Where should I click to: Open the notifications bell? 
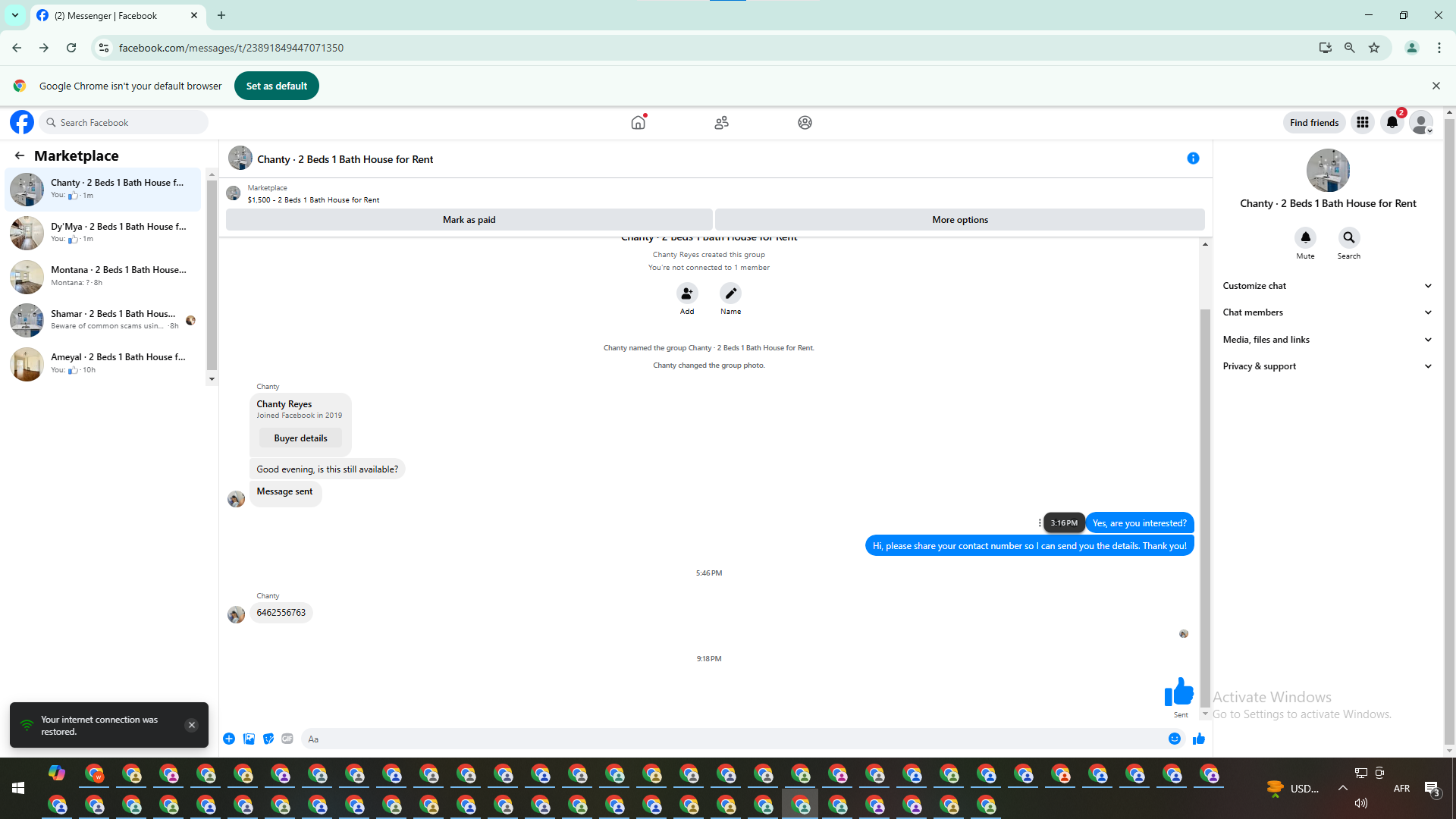click(x=1392, y=122)
